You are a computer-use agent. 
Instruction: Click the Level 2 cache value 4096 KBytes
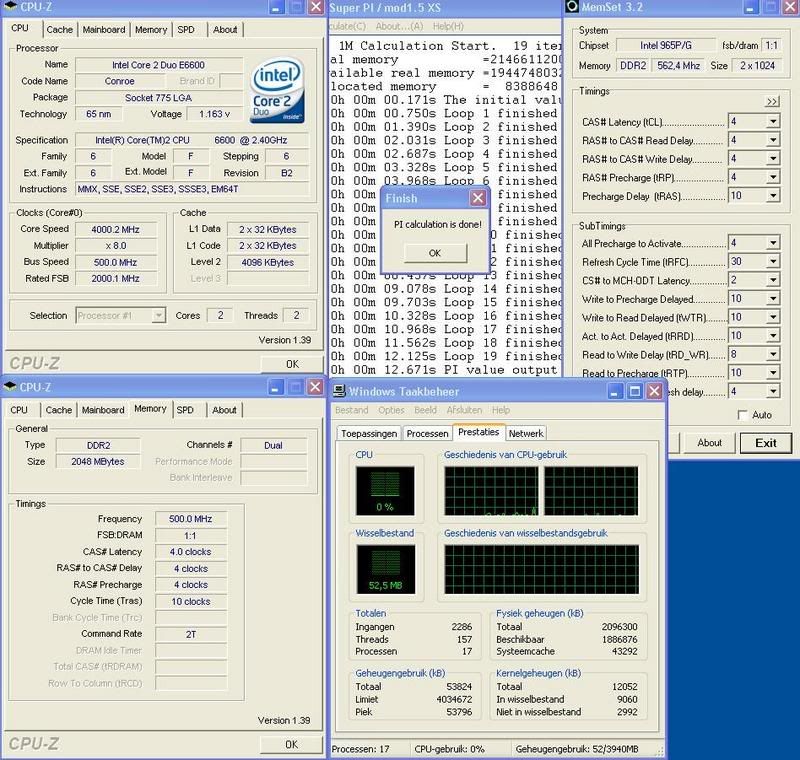click(267, 262)
